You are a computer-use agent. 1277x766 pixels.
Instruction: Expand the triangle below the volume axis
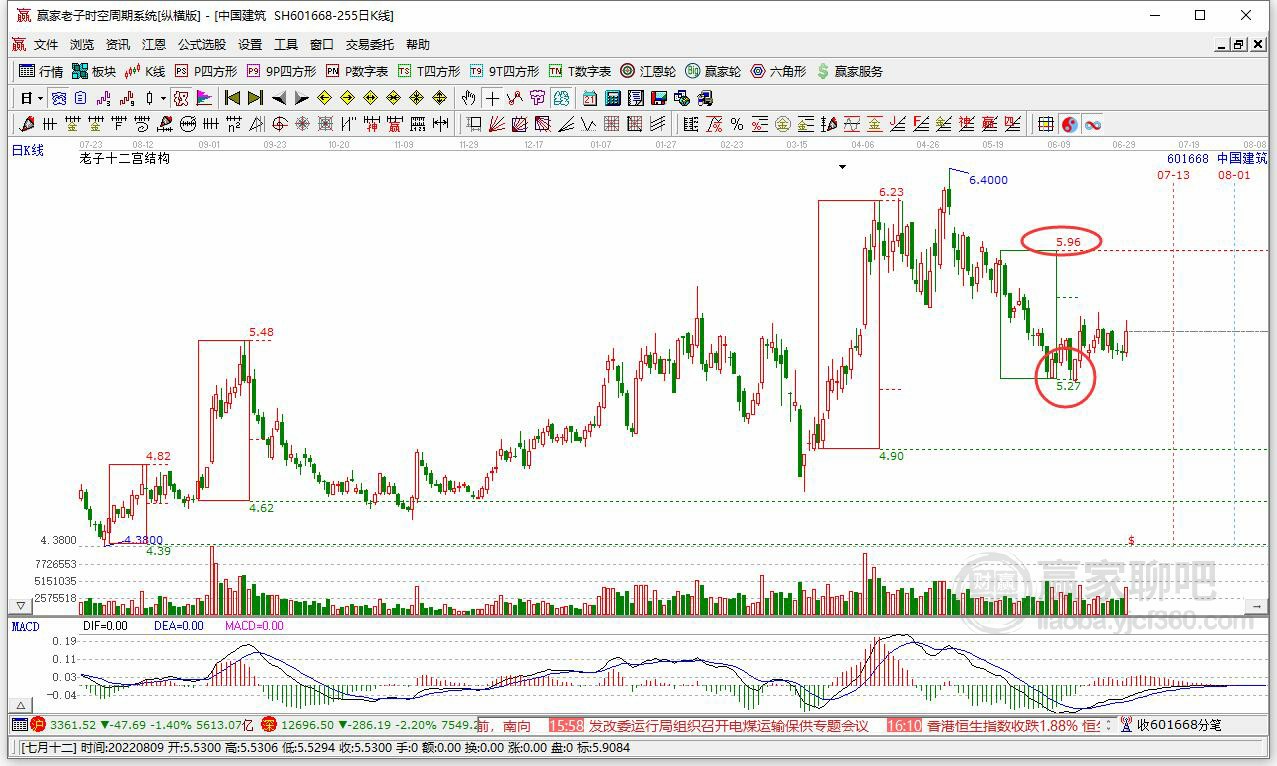(18, 606)
